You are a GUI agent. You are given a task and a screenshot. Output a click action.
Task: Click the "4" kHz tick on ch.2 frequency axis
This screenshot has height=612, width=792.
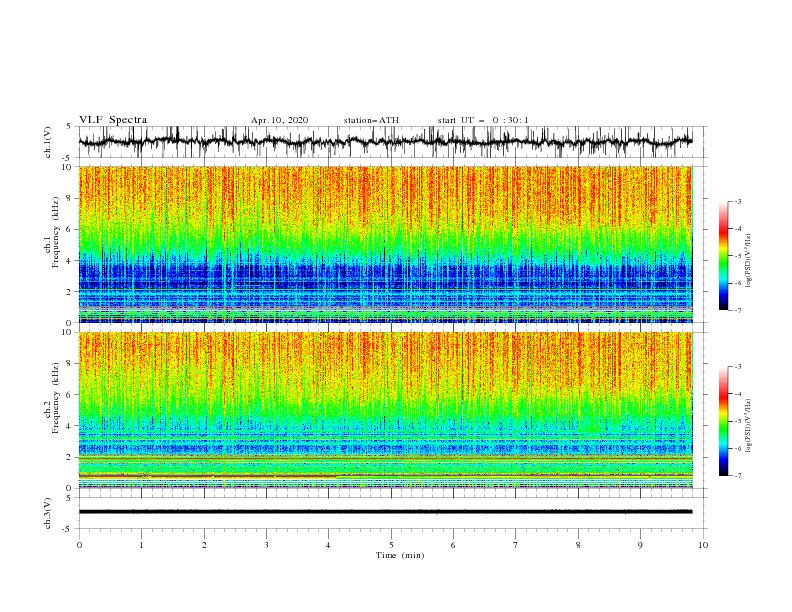(69, 426)
